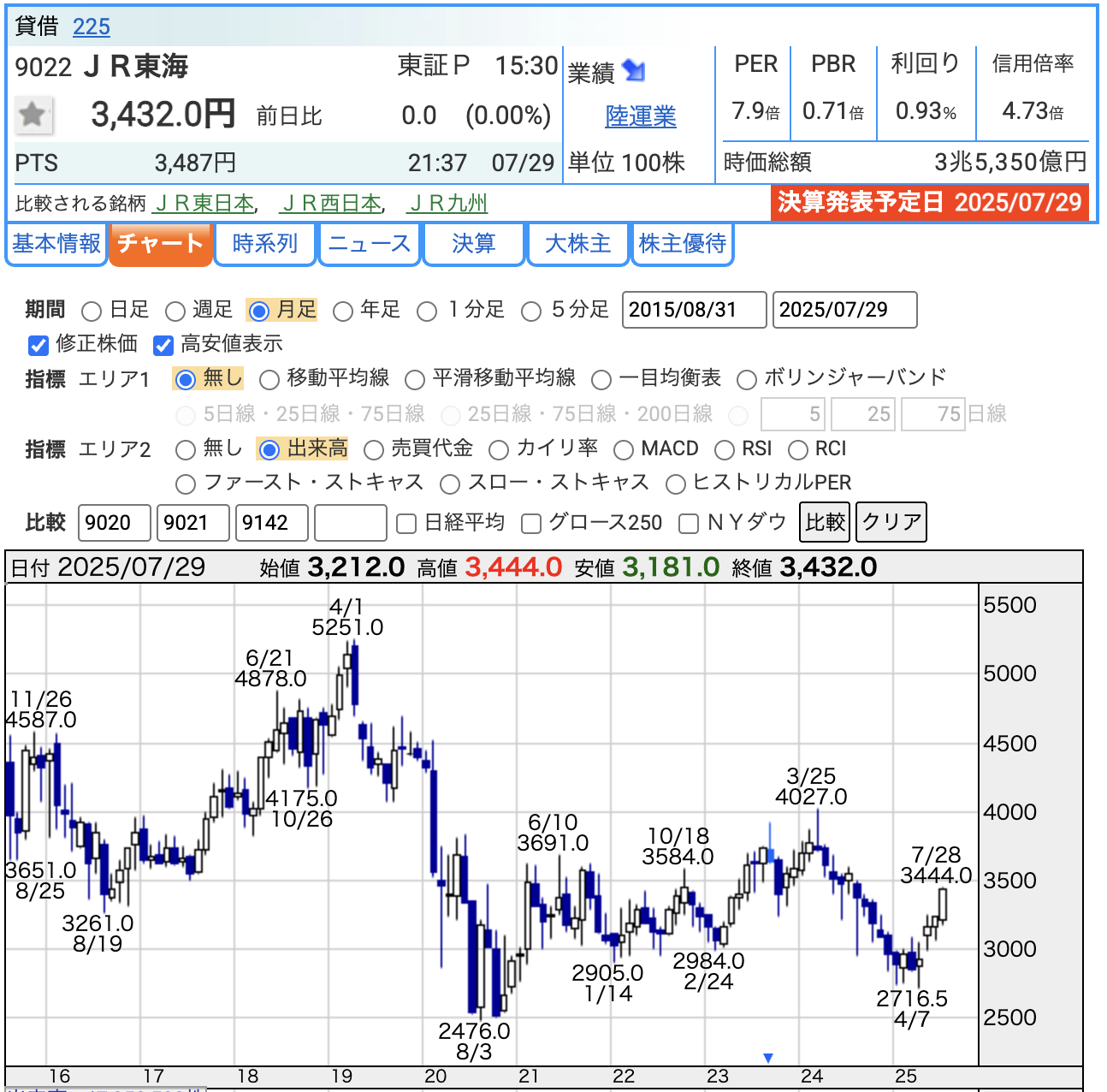Open 決算 tab
Screen dimensions: 1107x1092
(474, 244)
